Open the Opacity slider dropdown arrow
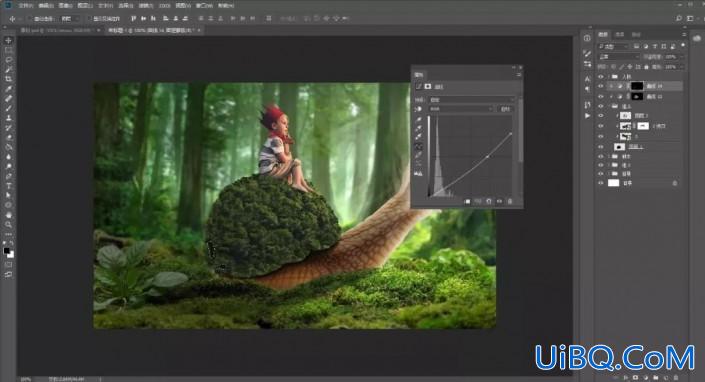 (x=681, y=57)
